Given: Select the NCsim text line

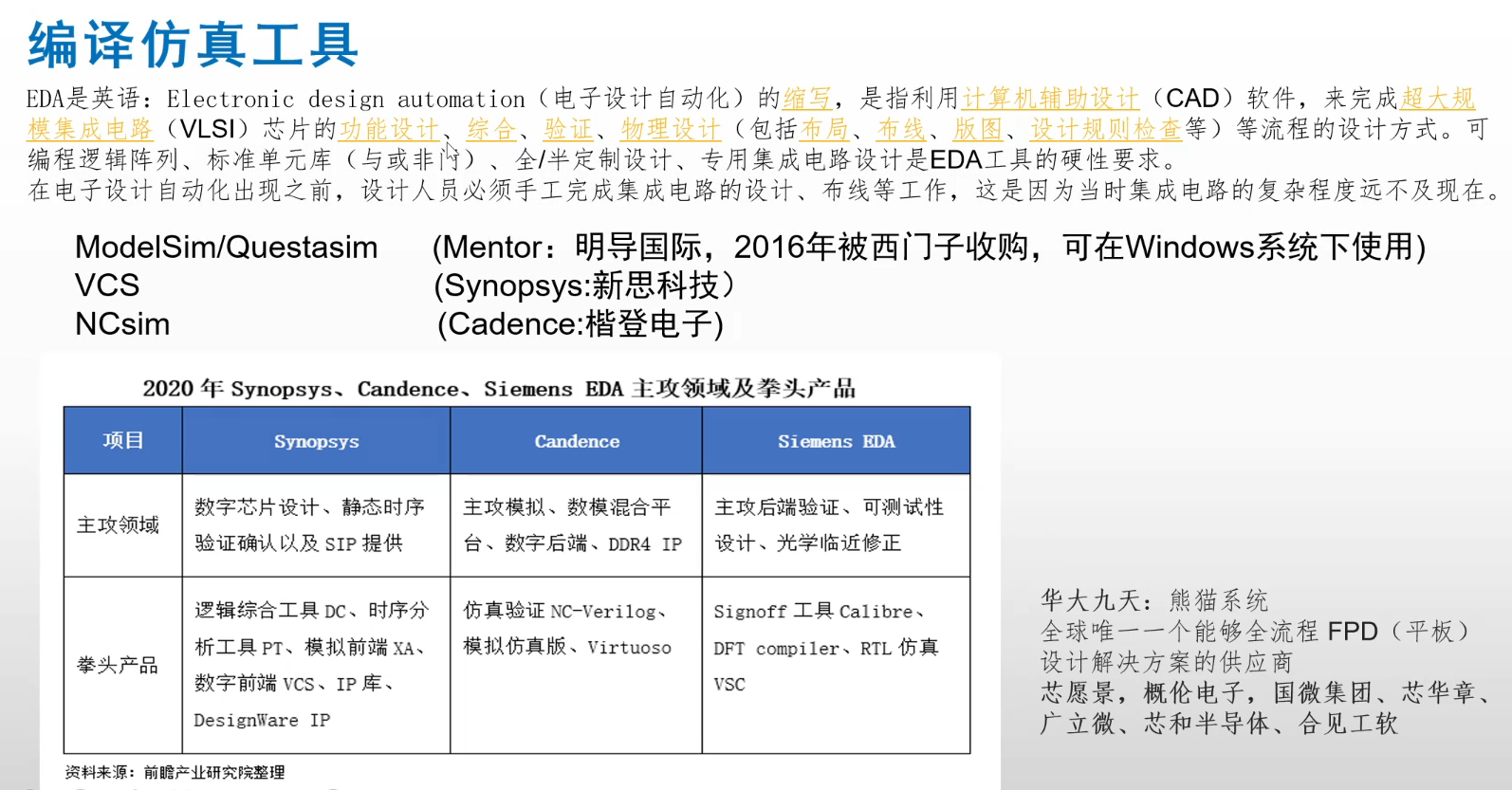Looking at the screenshot, I should coord(122,324).
